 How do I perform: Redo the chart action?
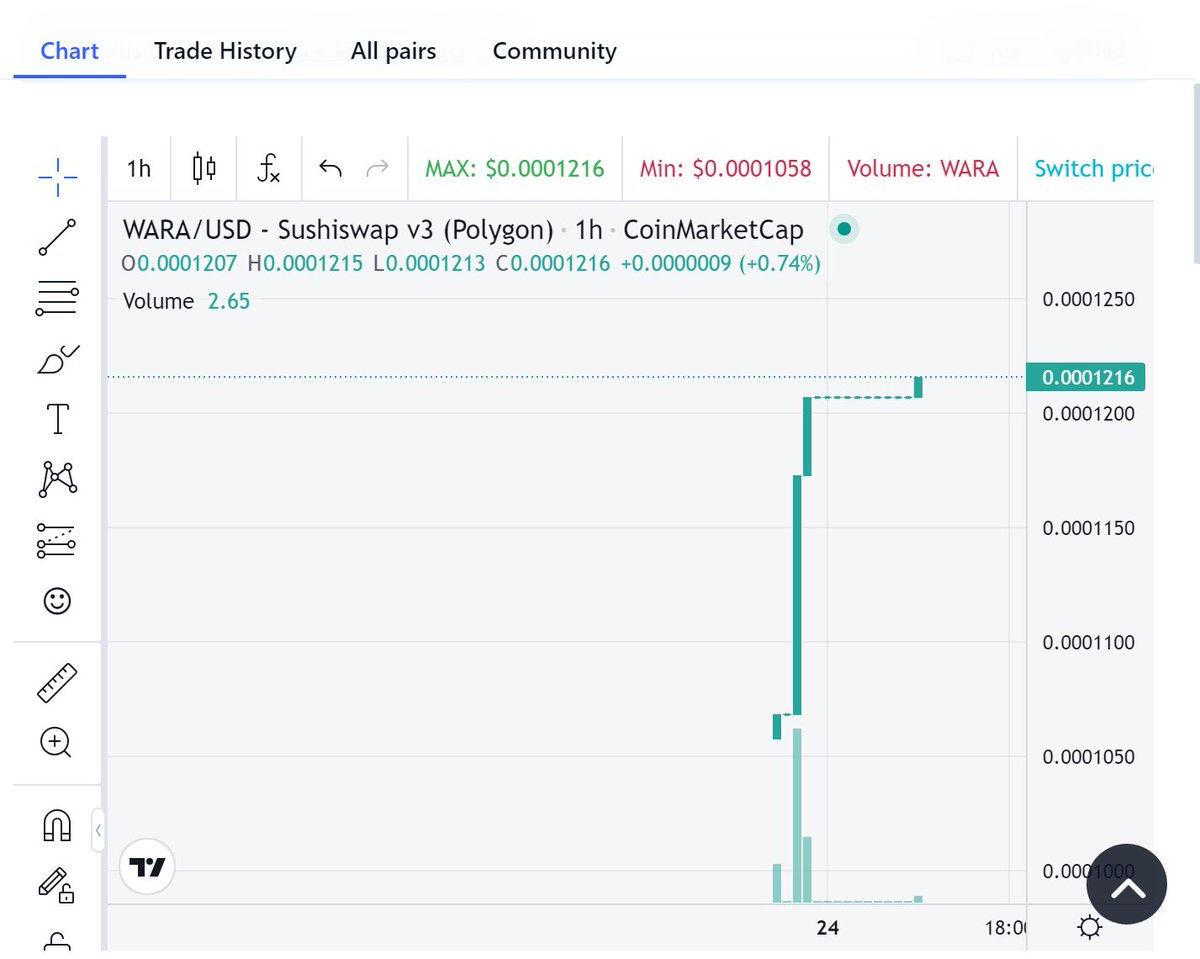[377, 168]
